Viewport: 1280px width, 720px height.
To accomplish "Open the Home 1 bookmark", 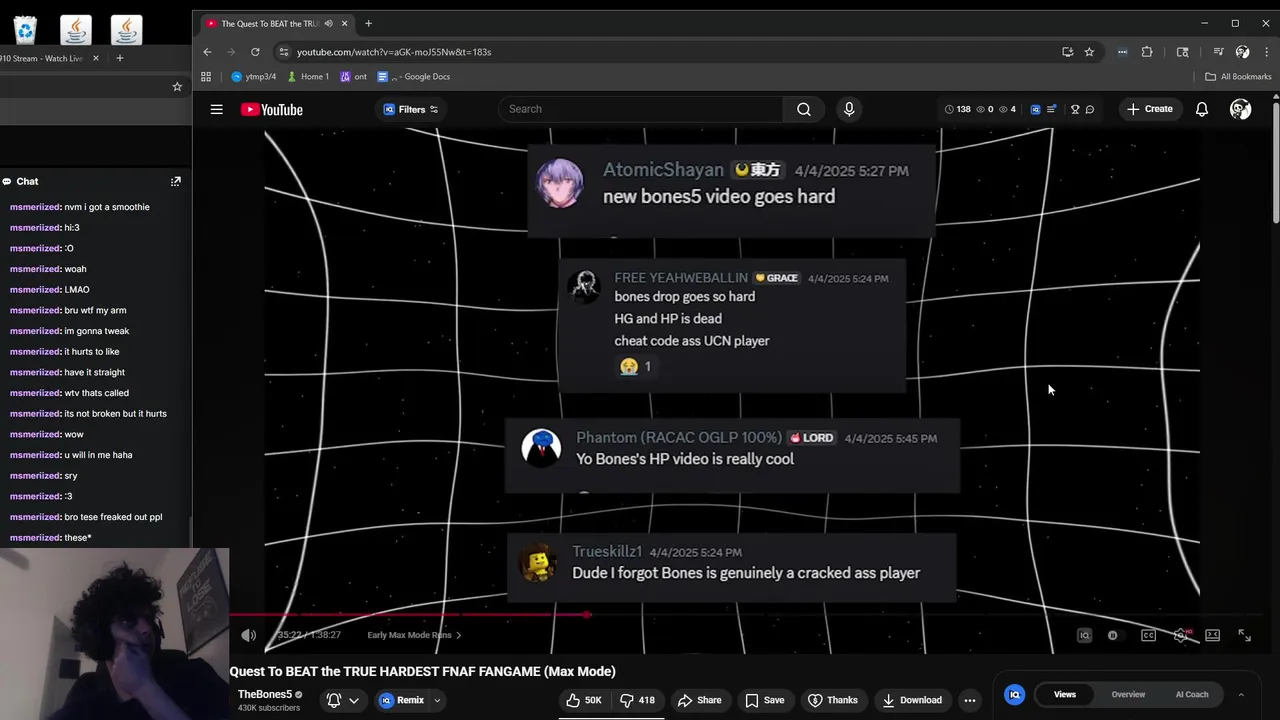I will [x=308, y=76].
